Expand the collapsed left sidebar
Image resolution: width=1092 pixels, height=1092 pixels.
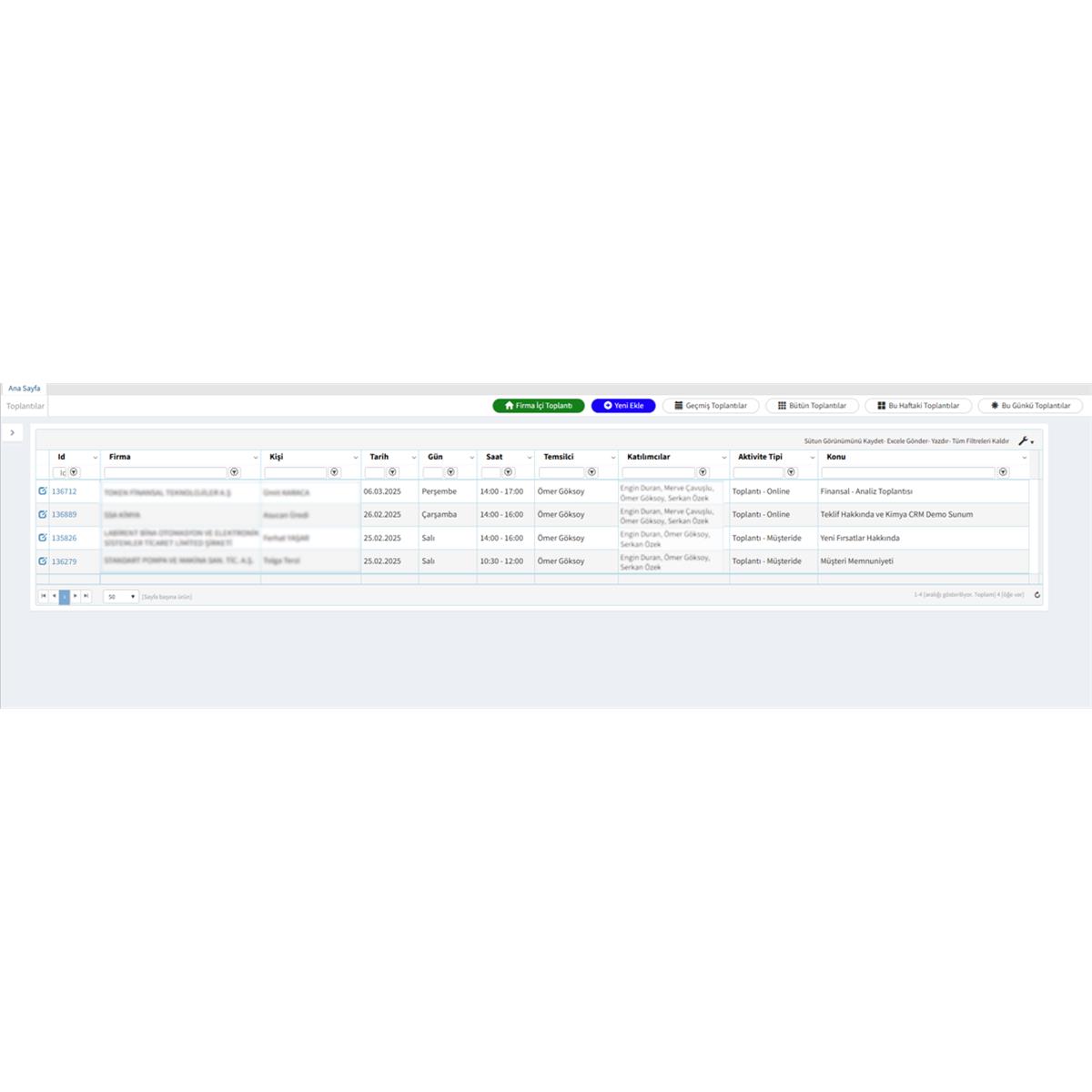[x=12, y=433]
